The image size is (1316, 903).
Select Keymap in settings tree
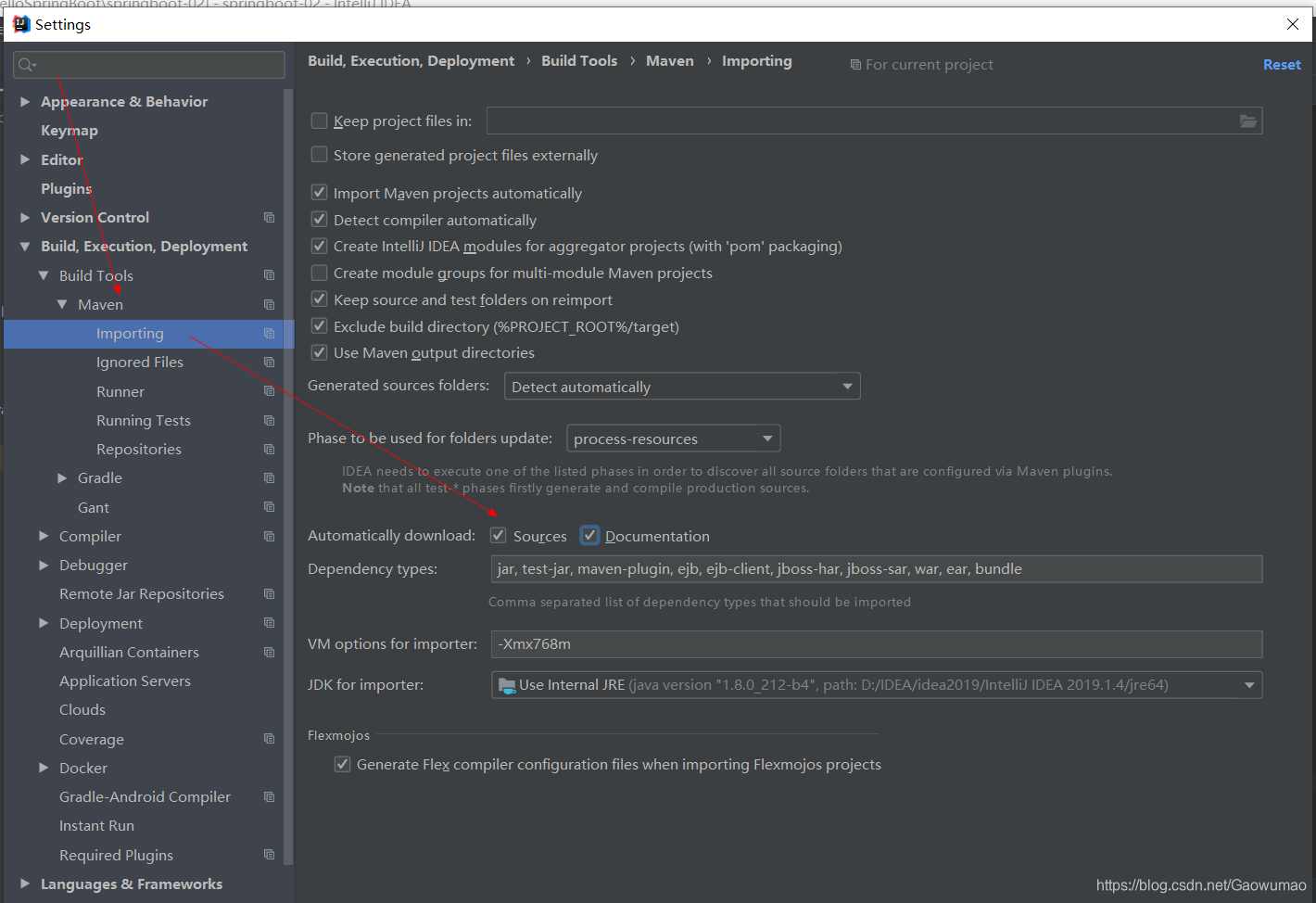pyautogui.click(x=70, y=131)
